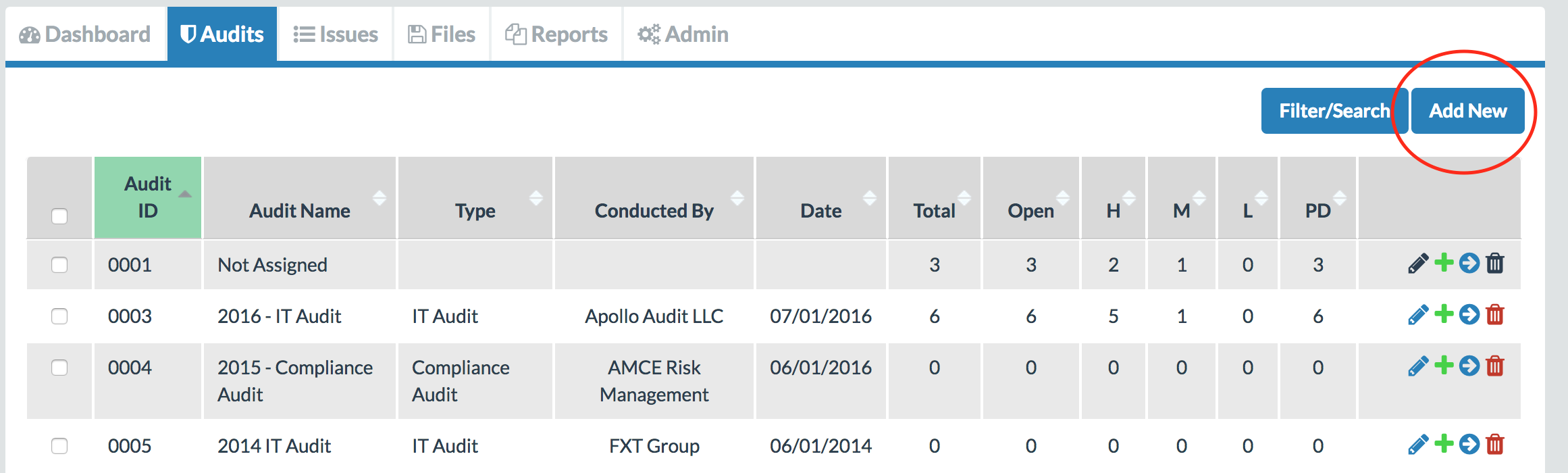Go to audit 0004 with arrow icon
Image resolution: width=1568 pixels, height=473 pixels.
(x=1469, y=365)
